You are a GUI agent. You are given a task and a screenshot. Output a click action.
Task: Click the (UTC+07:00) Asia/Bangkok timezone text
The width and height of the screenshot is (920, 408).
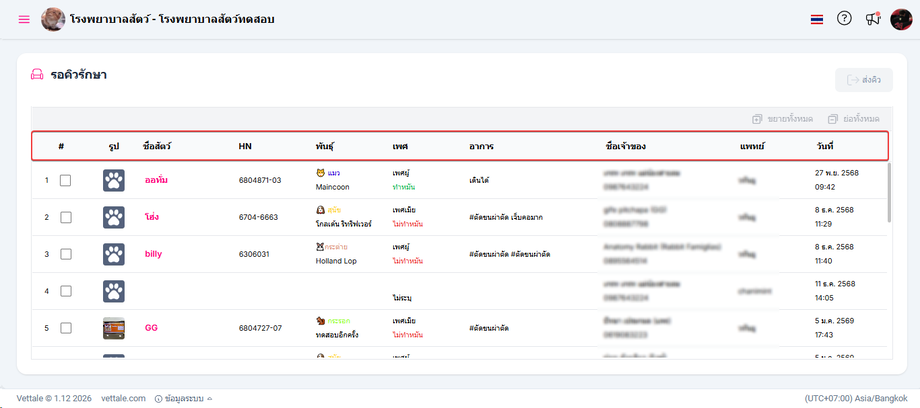[x=857, y=398]
